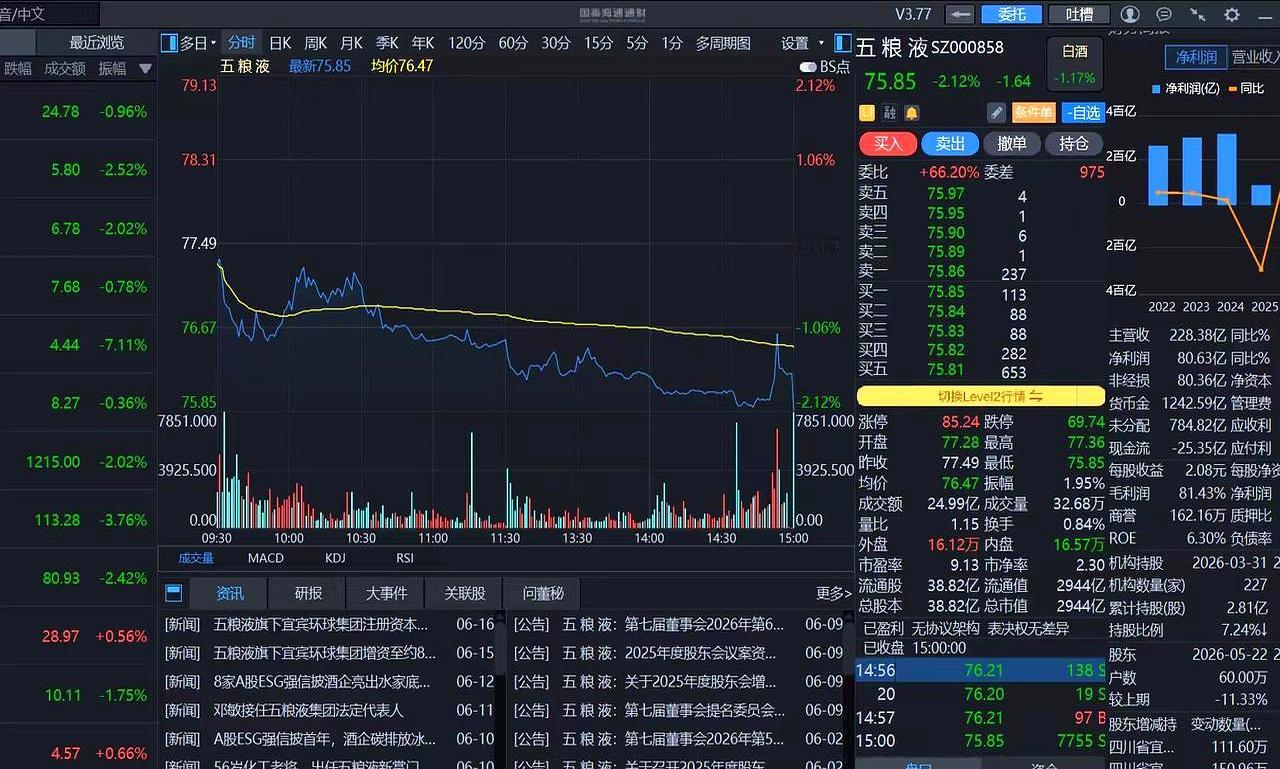Click the blue 卖出 sell button
The height and width of the screenshot is (769, 1280).
tap(950, 143)
